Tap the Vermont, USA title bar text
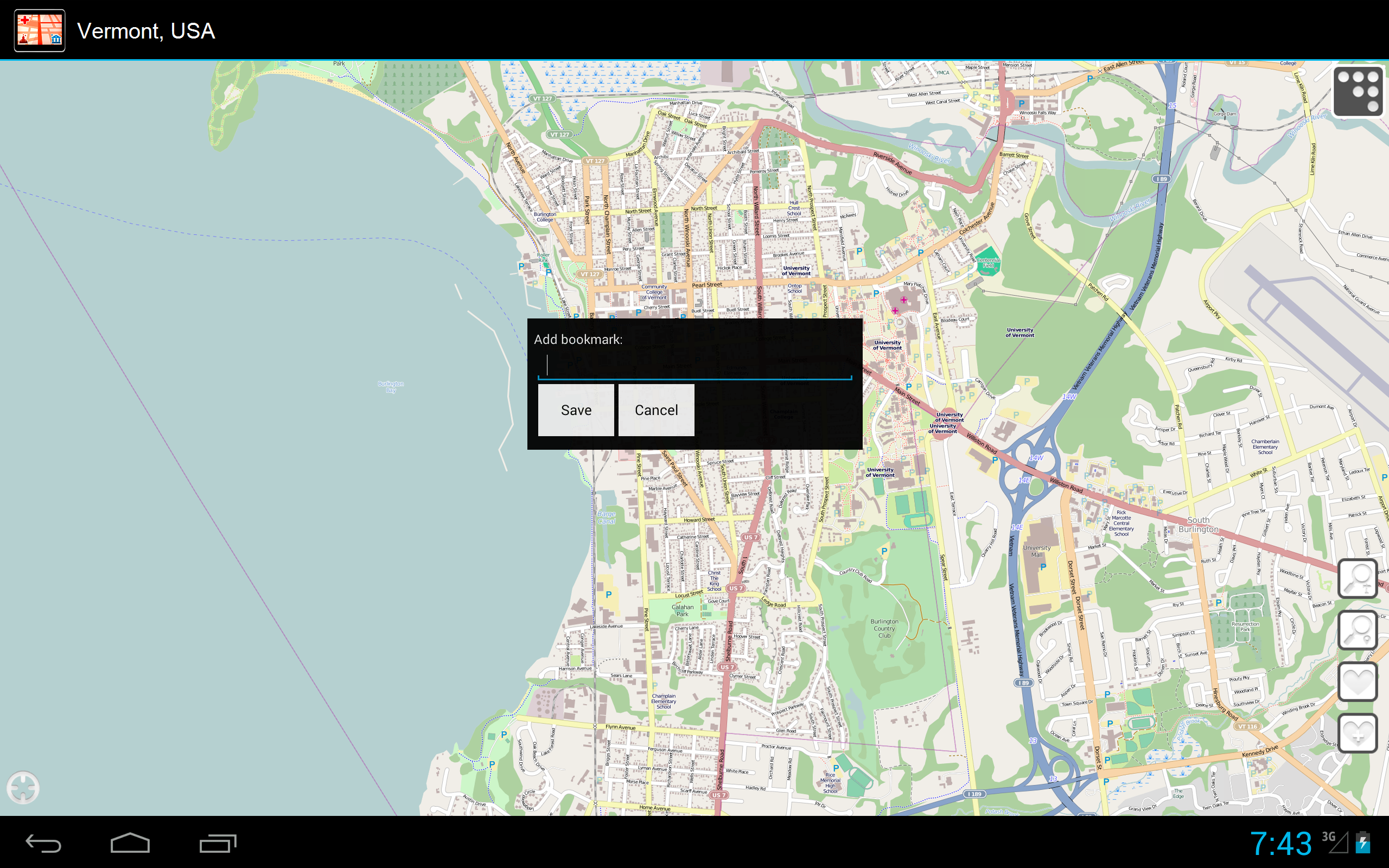The height and width of the screenshot is (868, 1389). pyautogui.click(x=146, y=30)
